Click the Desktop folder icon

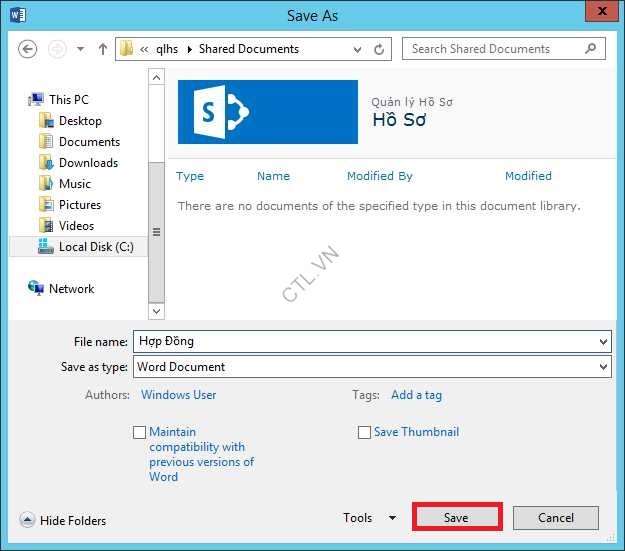pos(46,120)
